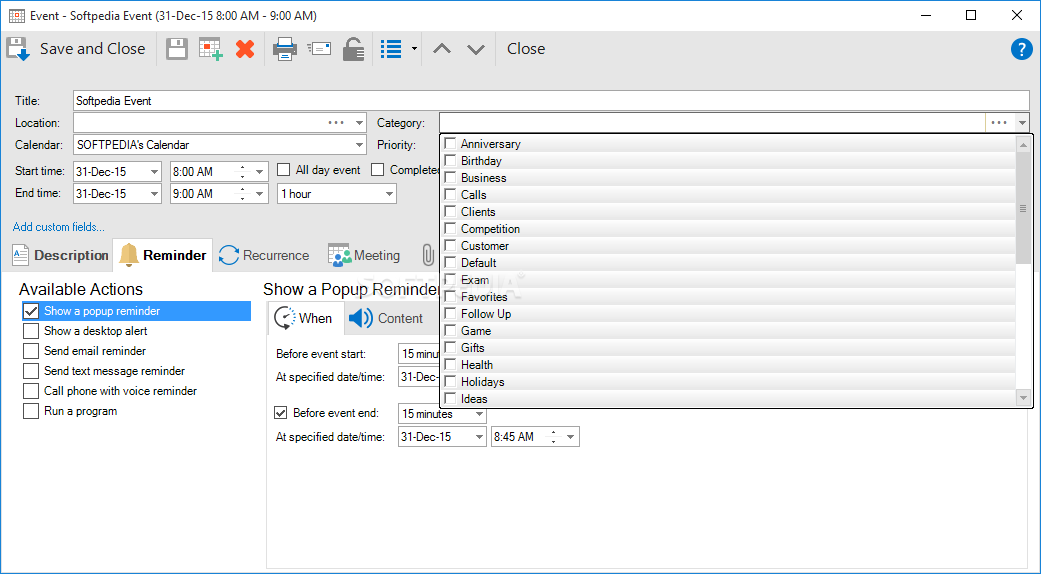The image size is (1041, 574).
Task: Toggle the Completed checkbox
Action: pyautogui.click(x=378, y=170)
